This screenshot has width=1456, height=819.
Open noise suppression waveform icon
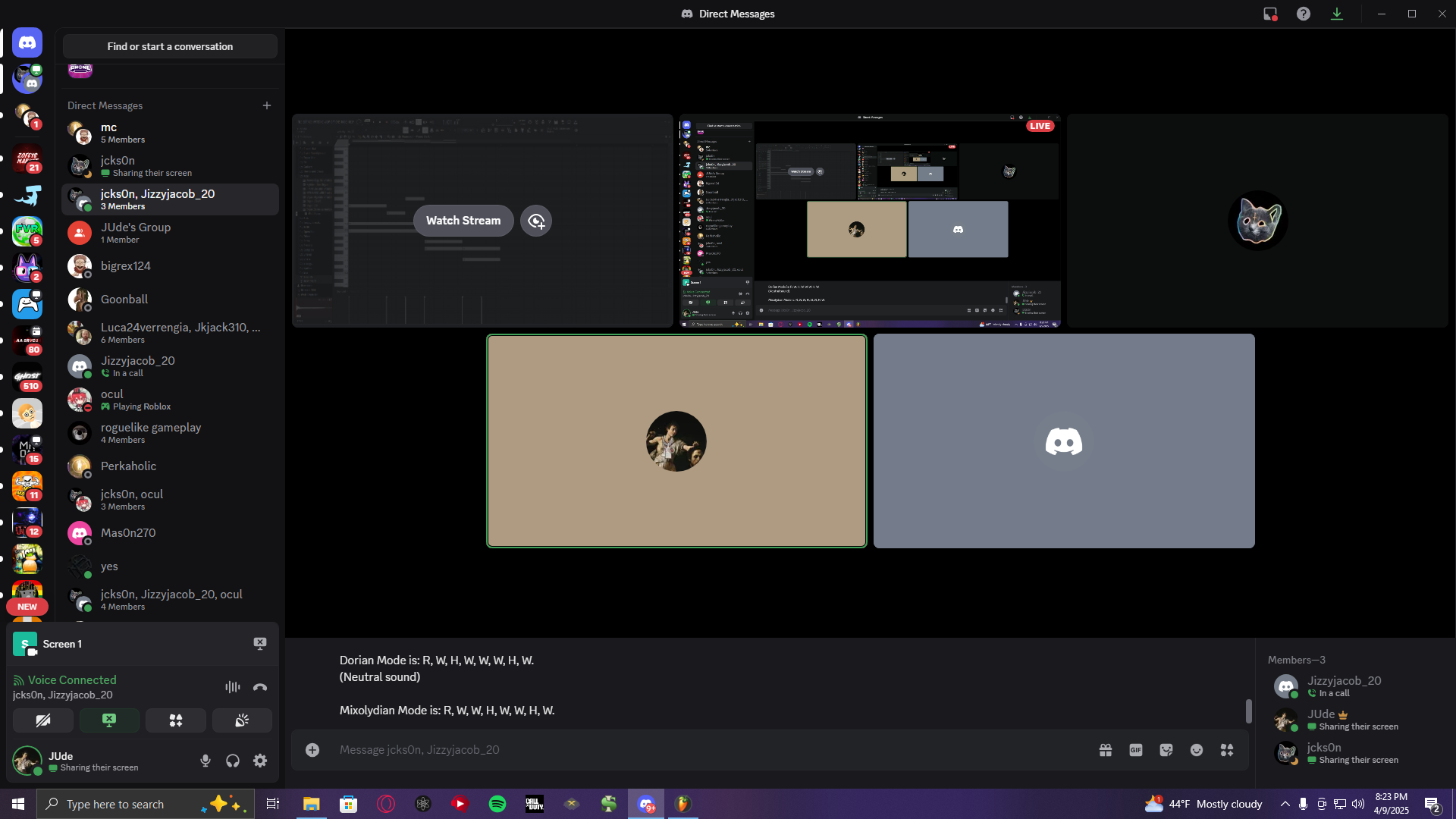click(233, 687)
